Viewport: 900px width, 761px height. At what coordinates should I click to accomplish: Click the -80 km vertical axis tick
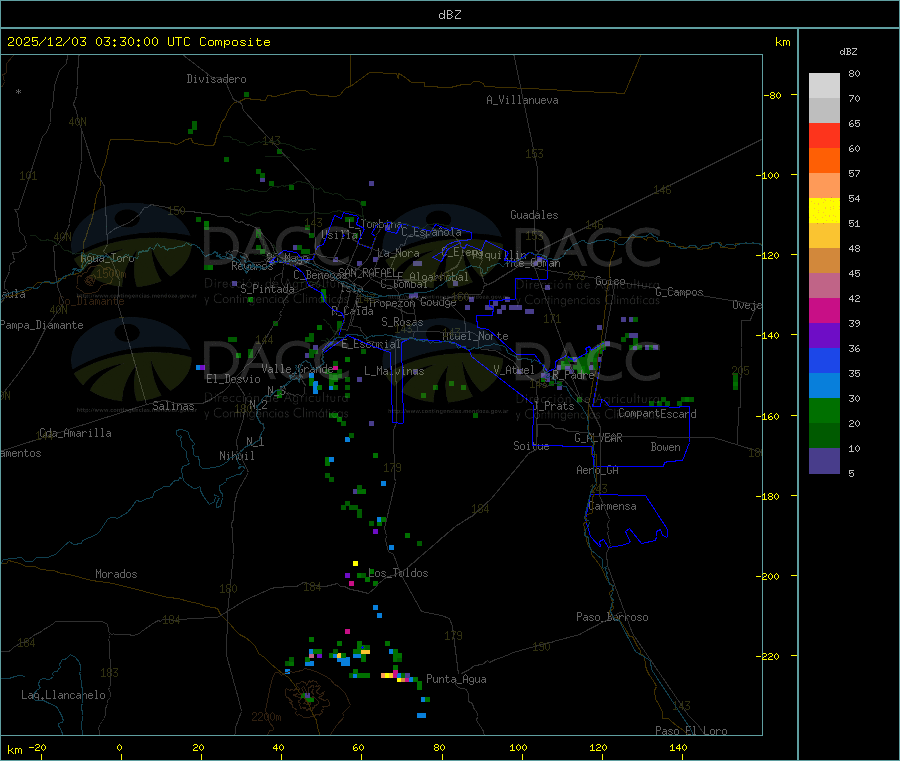pyautogui.click(x=773, y=95)
